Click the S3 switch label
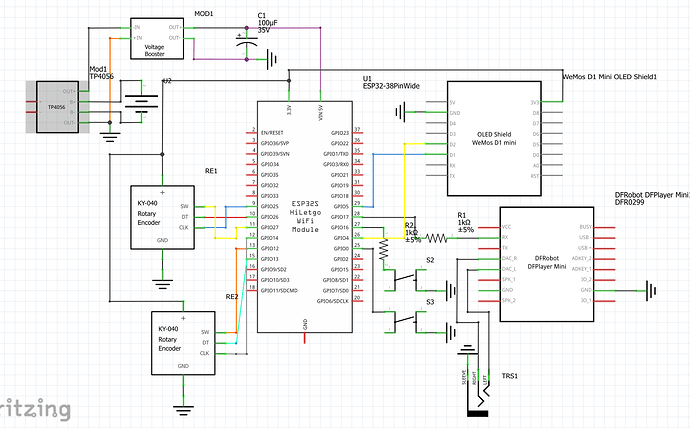This screenshot has height=428, width=690. pyautogui.click(x=430, y=302)
